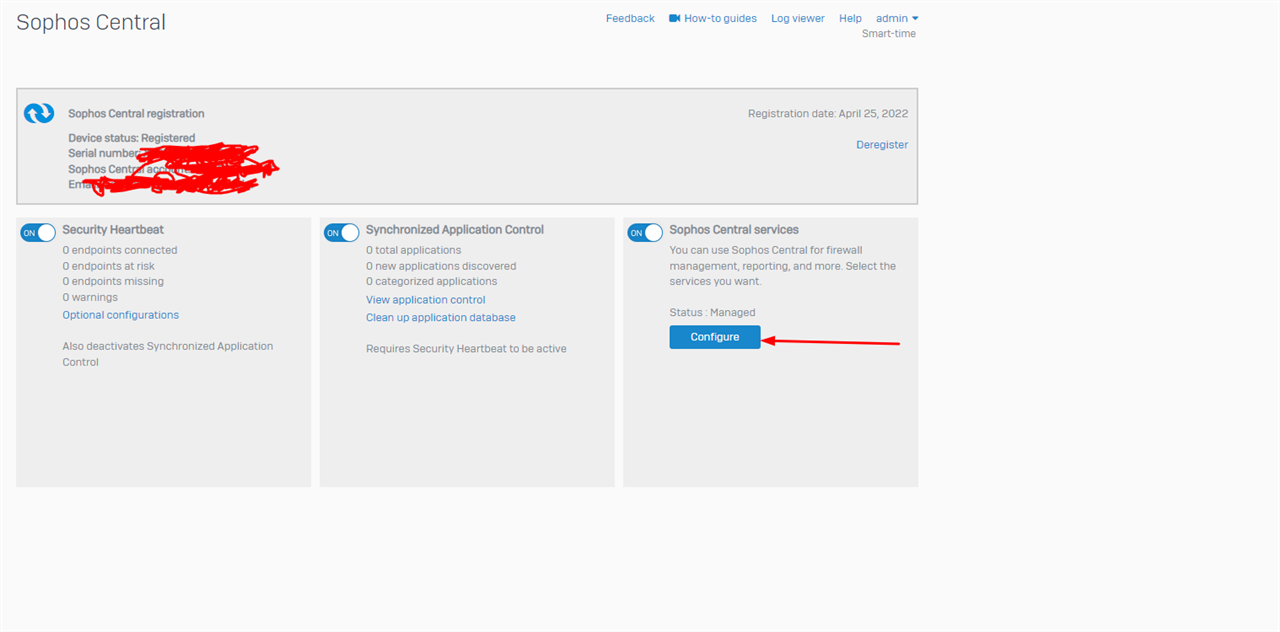1280x632 pixels.
Task: Open the admin user dropdown
Action: tap(897, 18)
